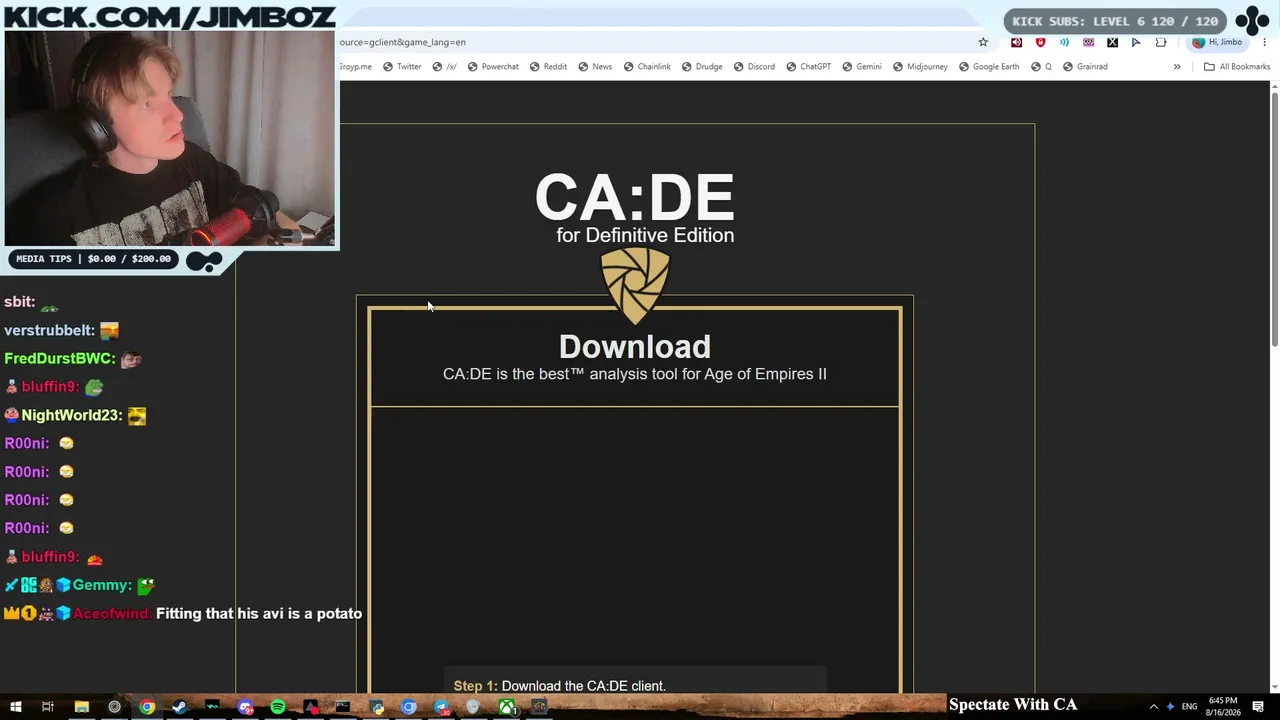This screenshot has width=1280, height=720.
Task: Open the command prompt taskbar window
Action: 343,707
